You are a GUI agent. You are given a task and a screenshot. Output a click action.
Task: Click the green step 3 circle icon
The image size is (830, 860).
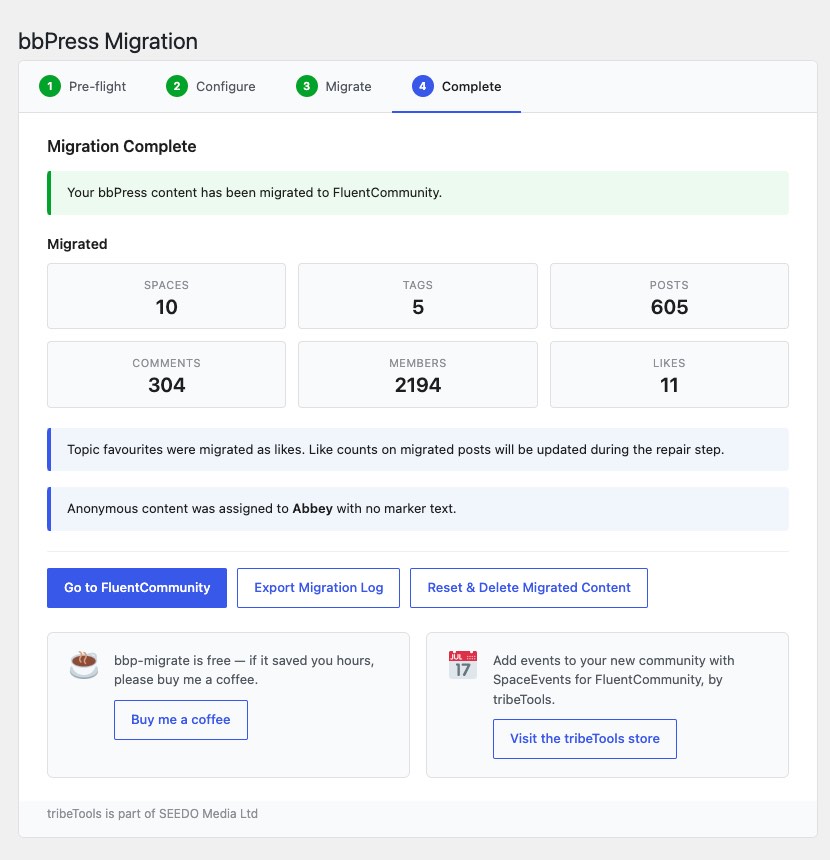(307, 86)
